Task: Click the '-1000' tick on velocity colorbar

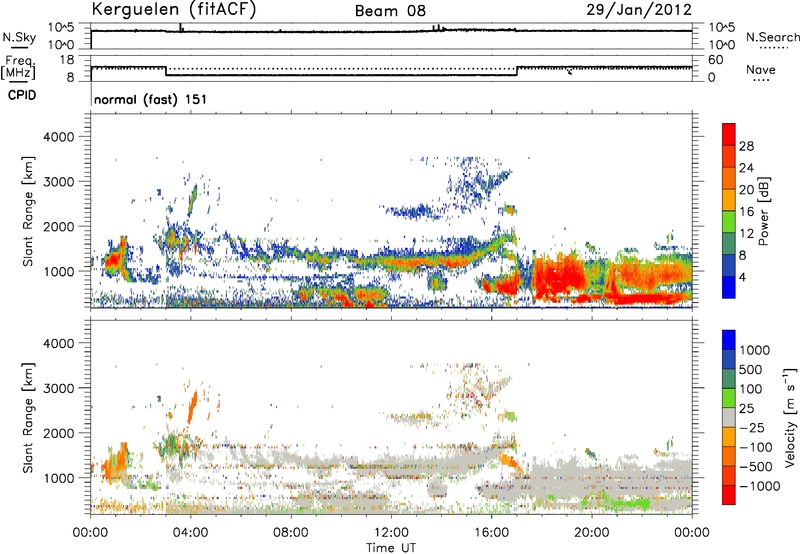Action: 760,486
